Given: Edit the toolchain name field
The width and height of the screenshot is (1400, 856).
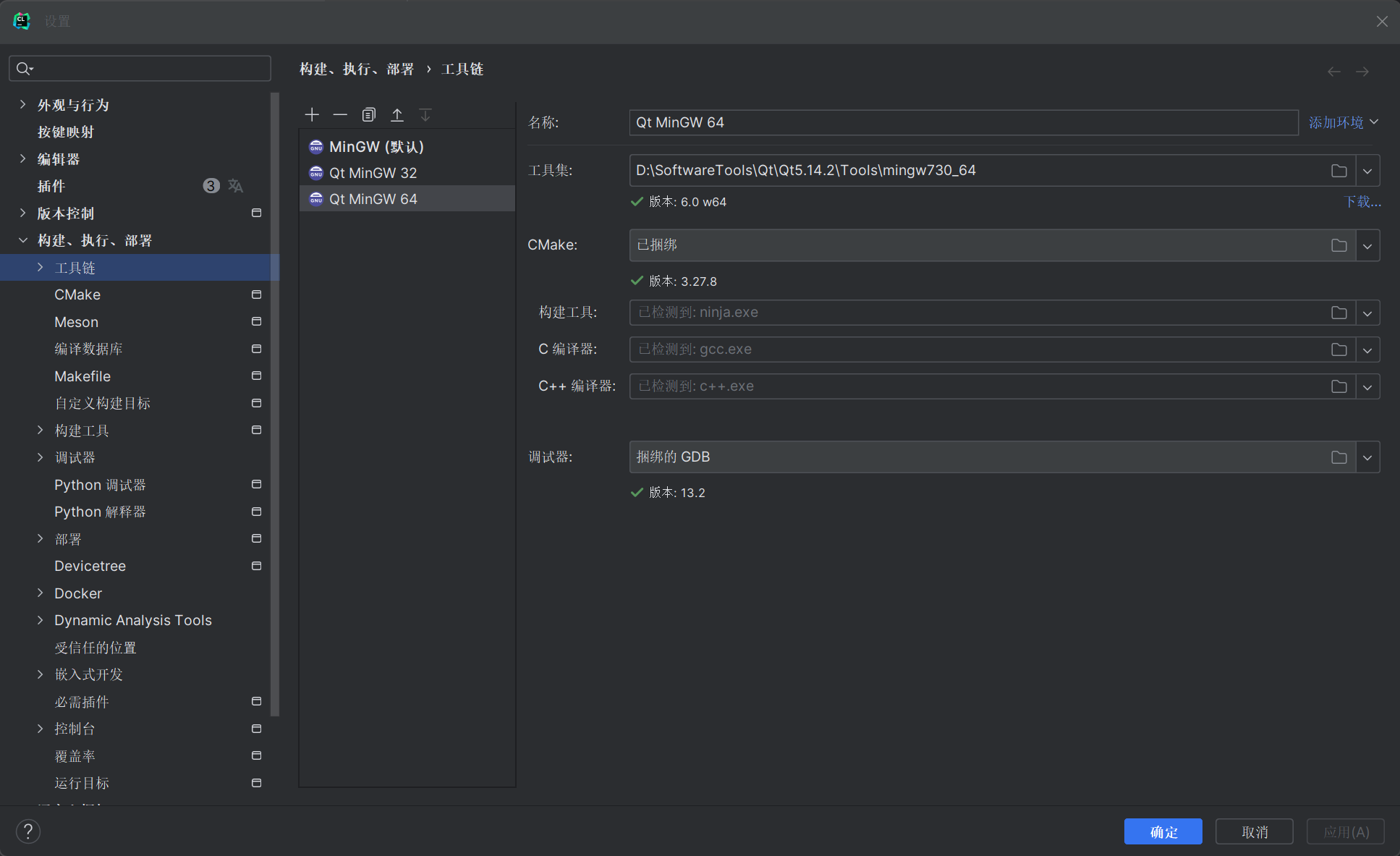Looking at the screenshot, I should [964, 122].
